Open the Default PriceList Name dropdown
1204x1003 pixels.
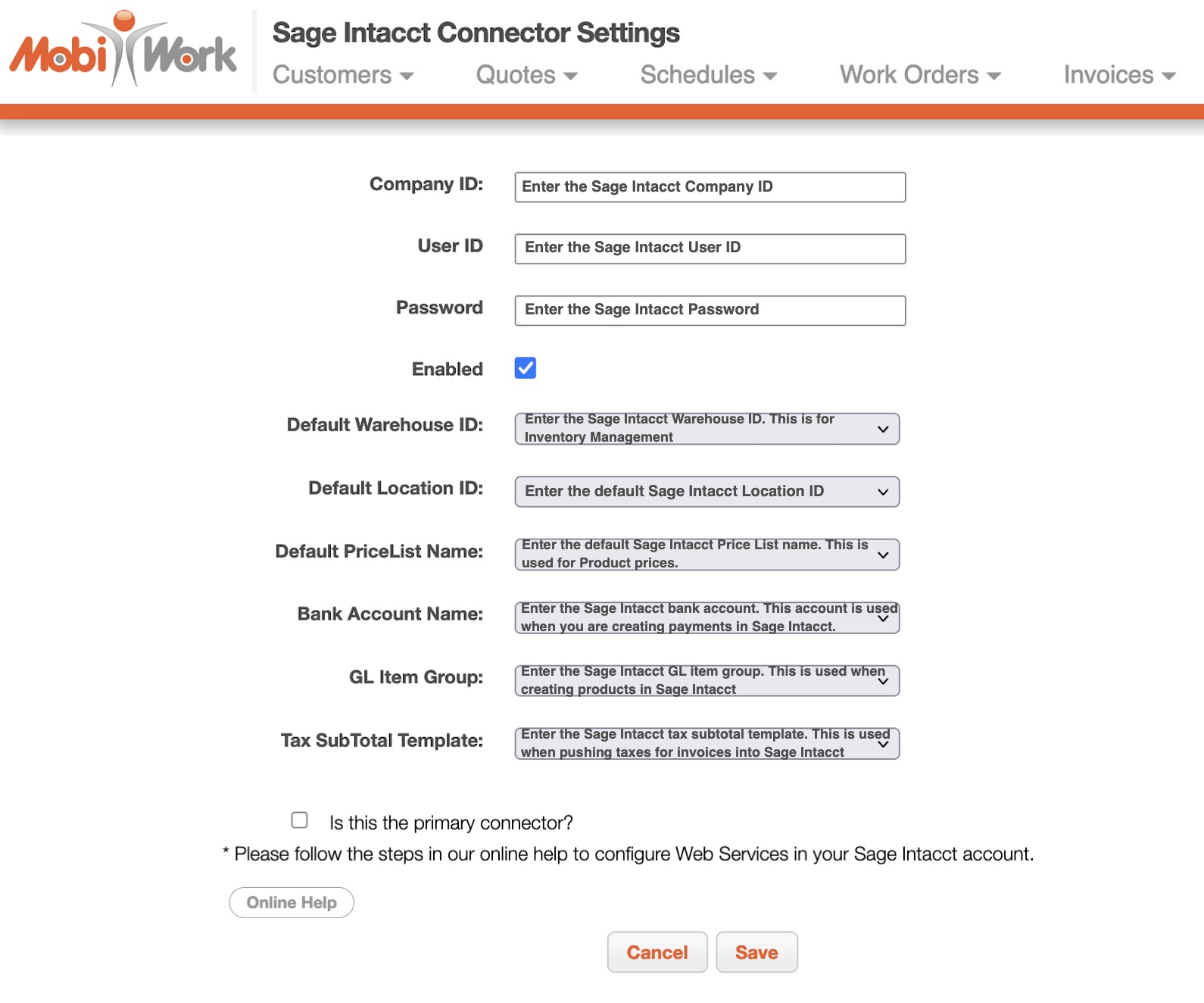(x=706, y=555)
